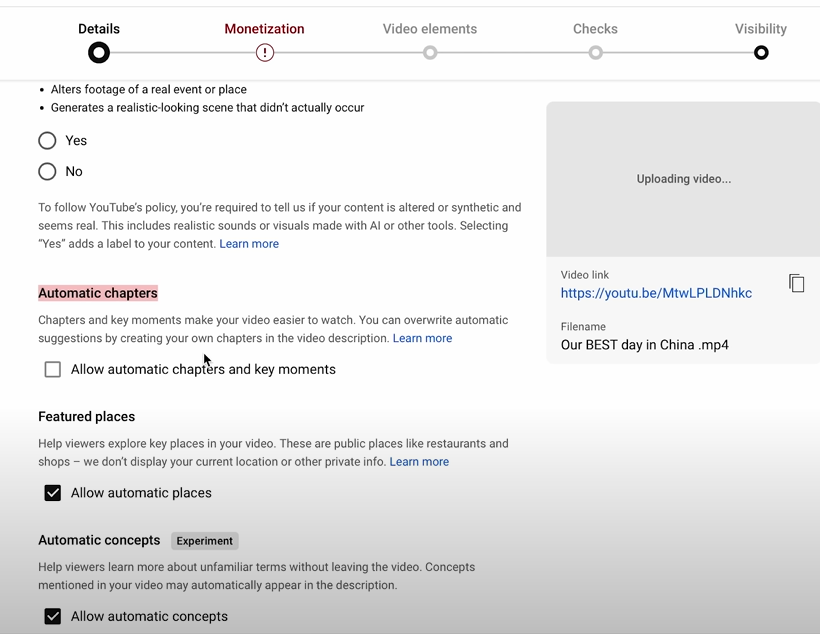
Task: Click the Monetization warning step icon
Action: pyautogui.click(x=265, y=53)
